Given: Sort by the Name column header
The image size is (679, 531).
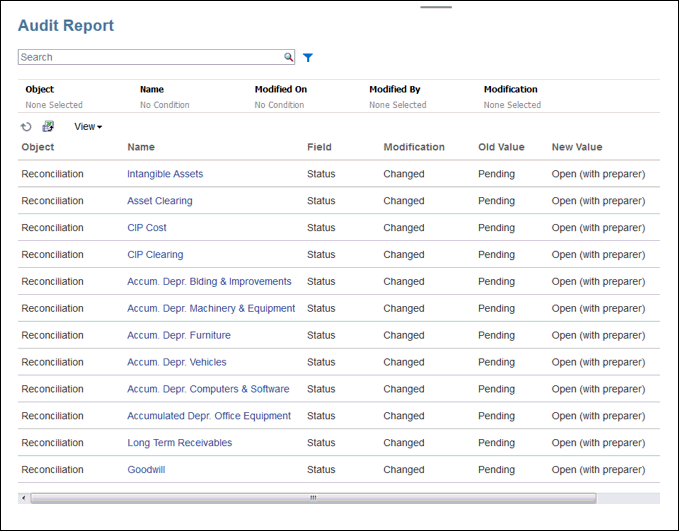Looking at the screenshot, I should [141, 147].
